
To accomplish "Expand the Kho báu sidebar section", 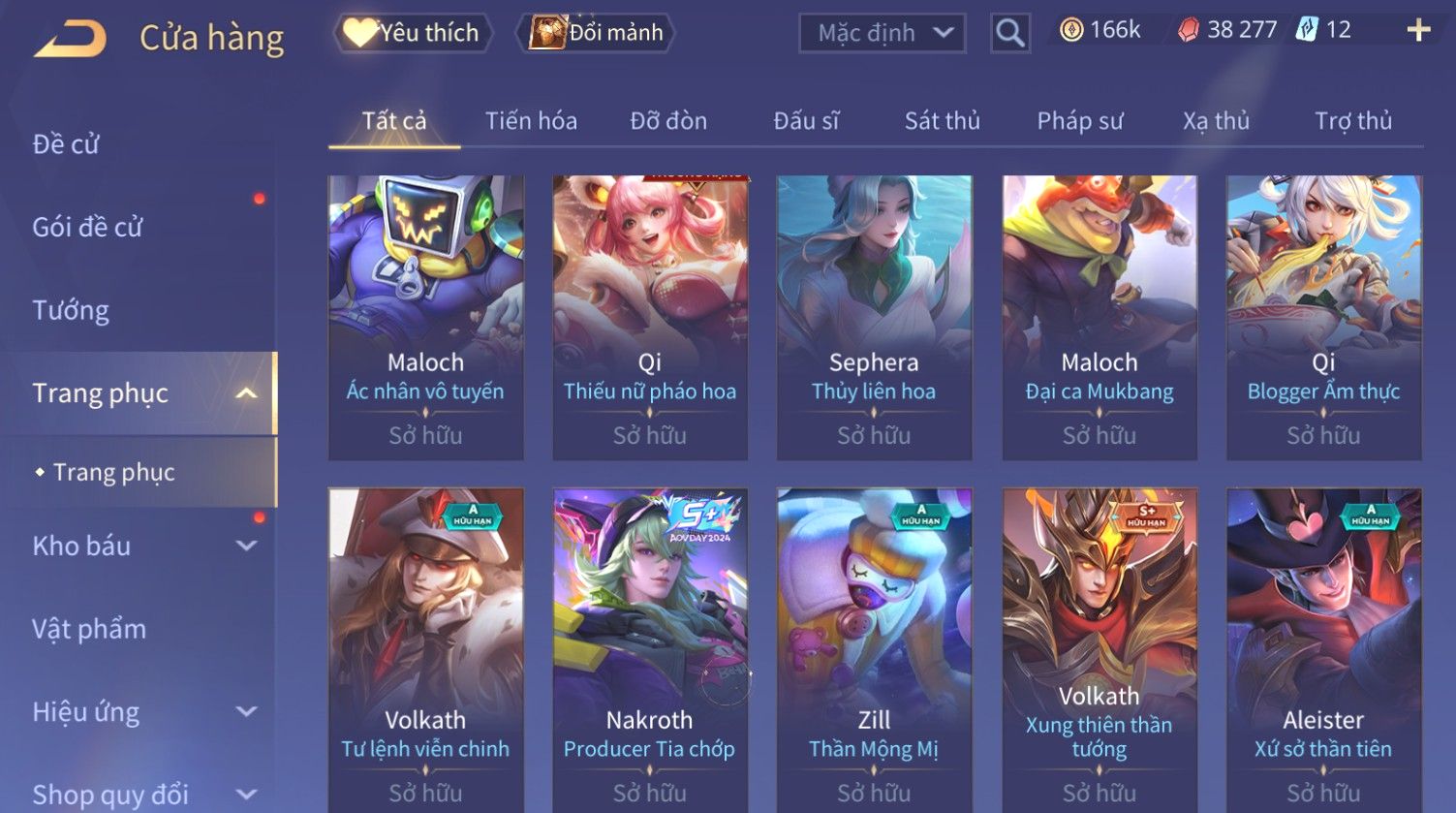I will [x=246, y=546].
